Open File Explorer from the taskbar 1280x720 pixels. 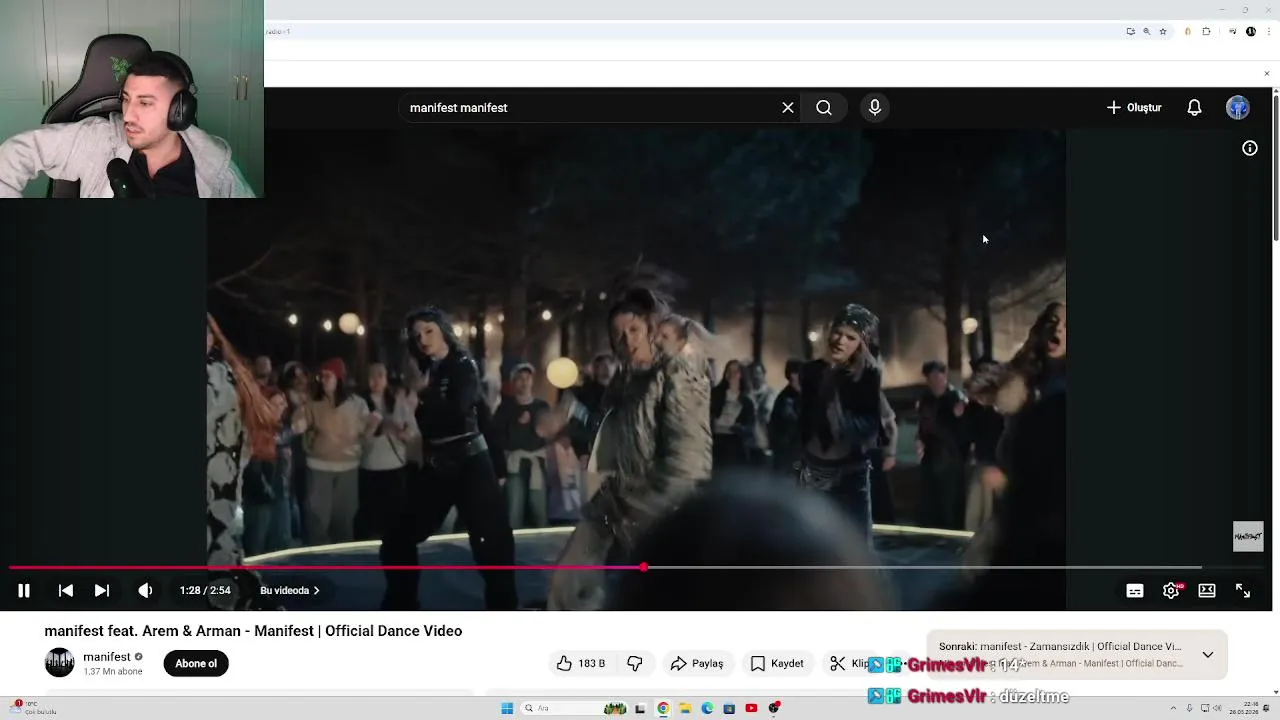point(685,708)
